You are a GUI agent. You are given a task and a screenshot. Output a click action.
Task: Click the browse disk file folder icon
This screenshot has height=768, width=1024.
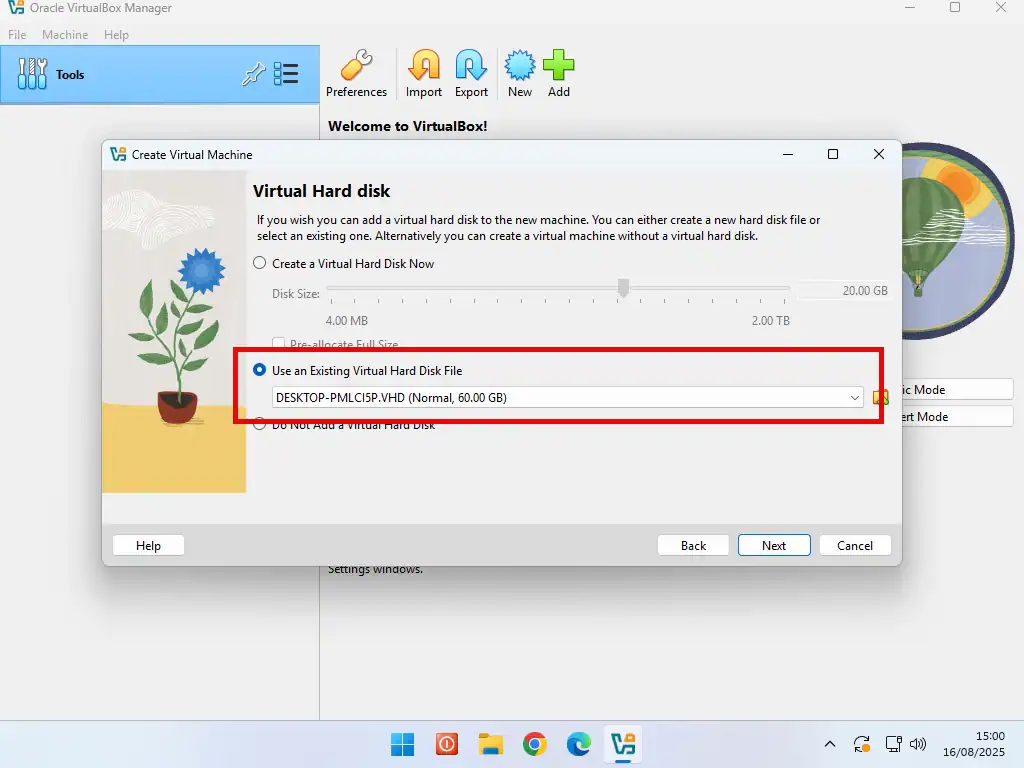880,398
